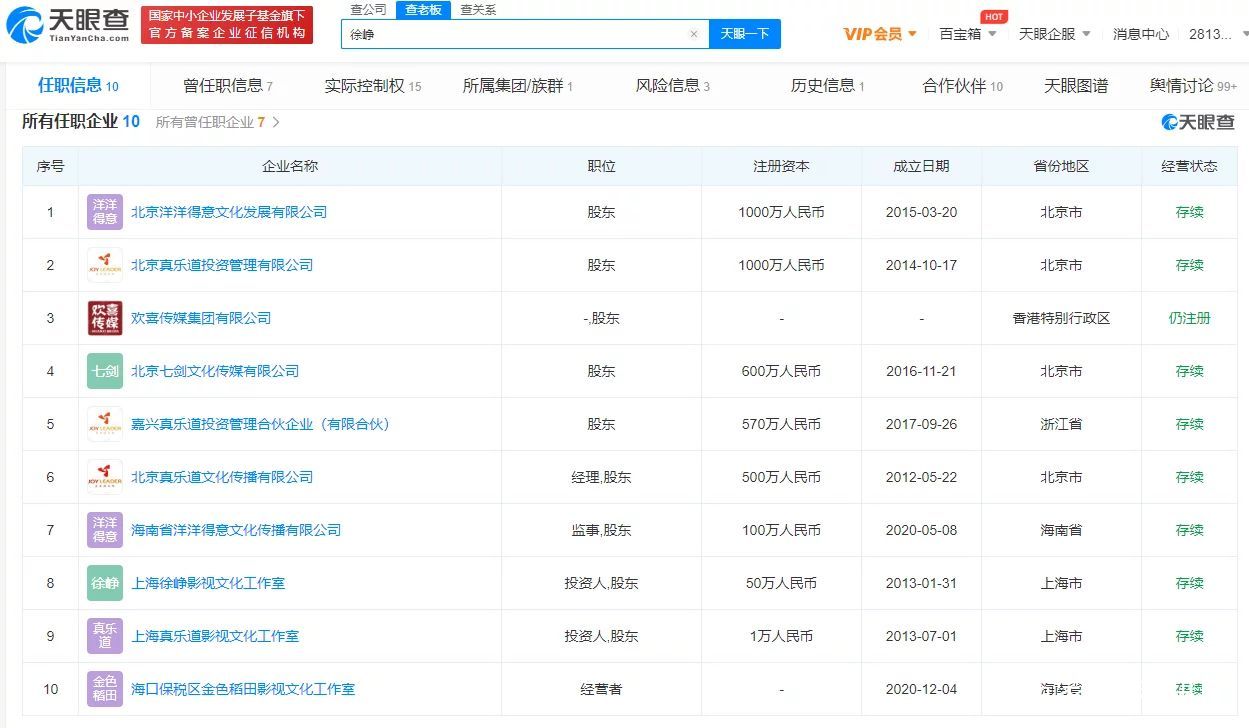Click the 真乐道 logo beside 北京真乐道文化传播有限公司
Screen dimensions: 1249x728
(104, 477)
